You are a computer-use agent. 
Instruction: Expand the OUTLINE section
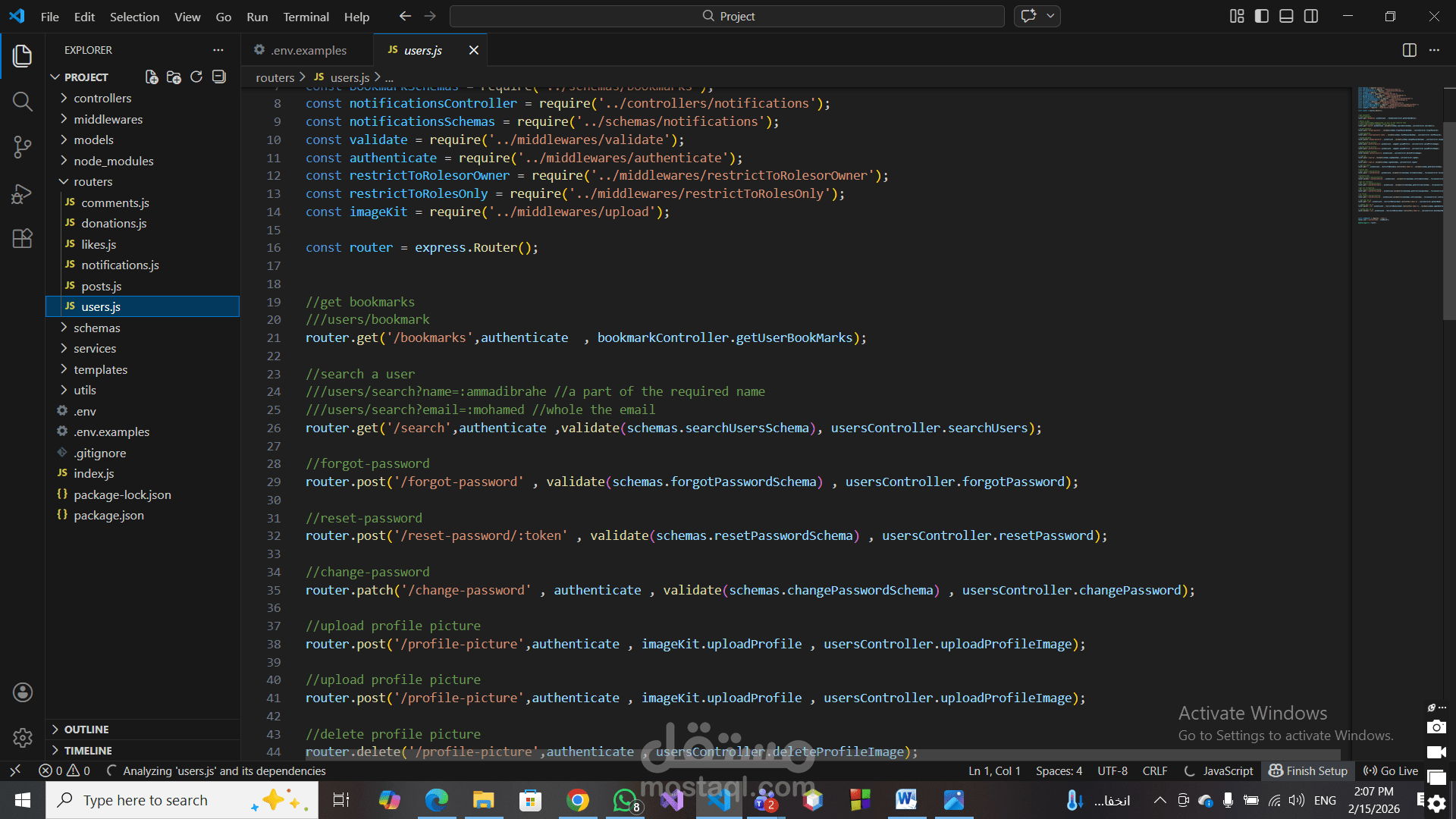(86, 730)
